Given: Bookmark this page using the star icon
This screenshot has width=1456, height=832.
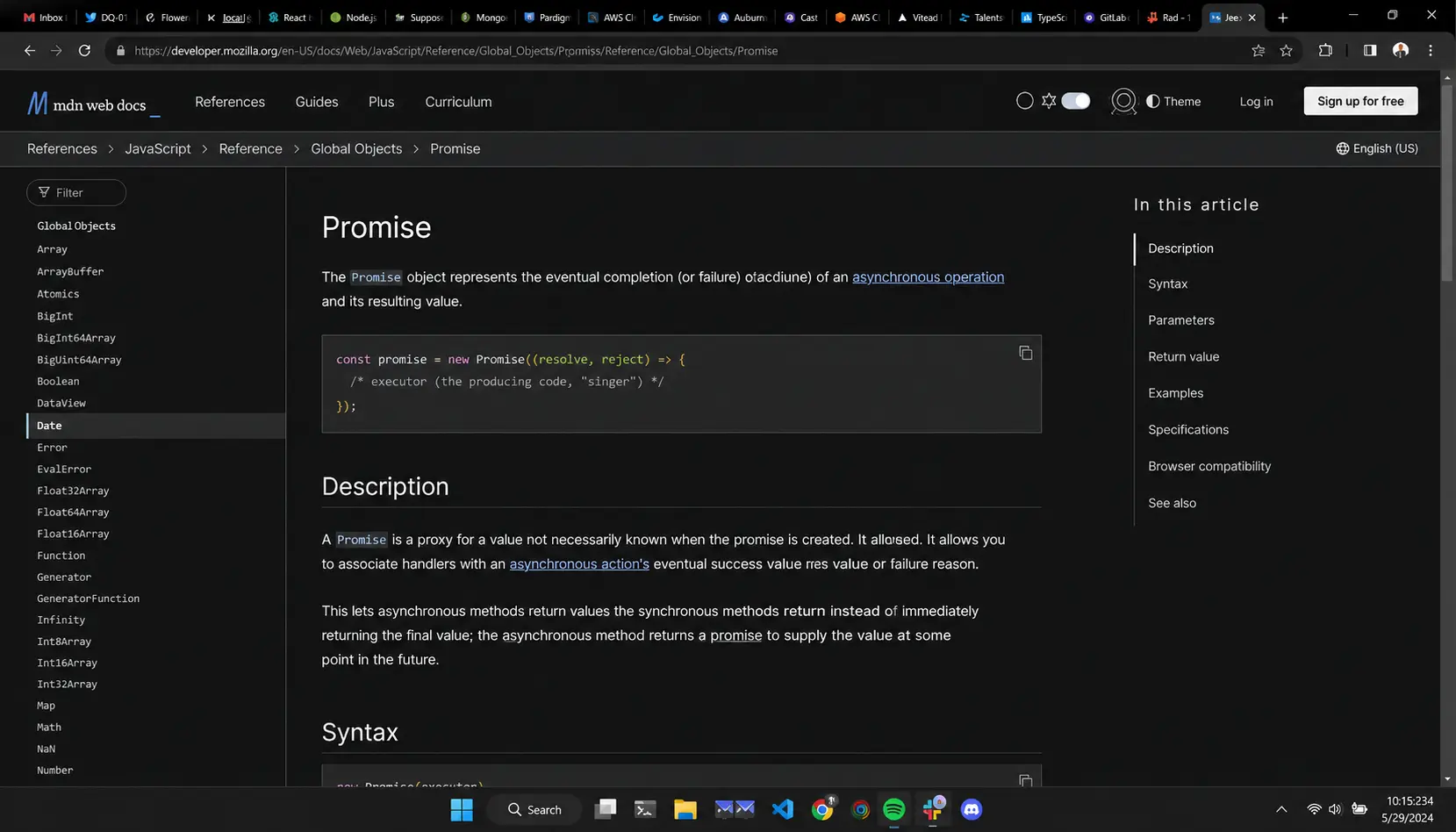Looking at the screenshot, I should click(1286, 51).
